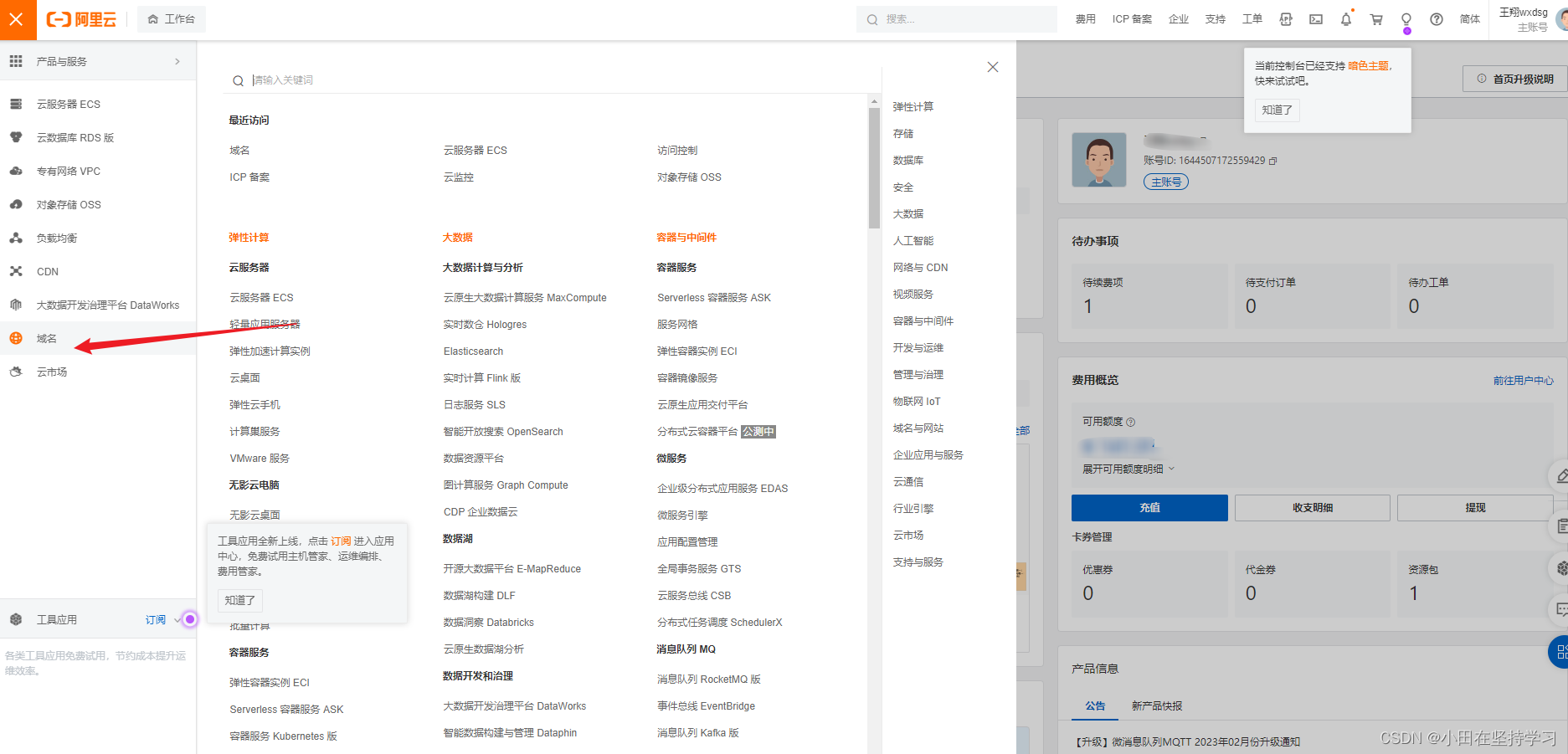Screen dimensions: 1568x754
Task: Click the 暗色主题 link
Action: tap(1368, 66)
